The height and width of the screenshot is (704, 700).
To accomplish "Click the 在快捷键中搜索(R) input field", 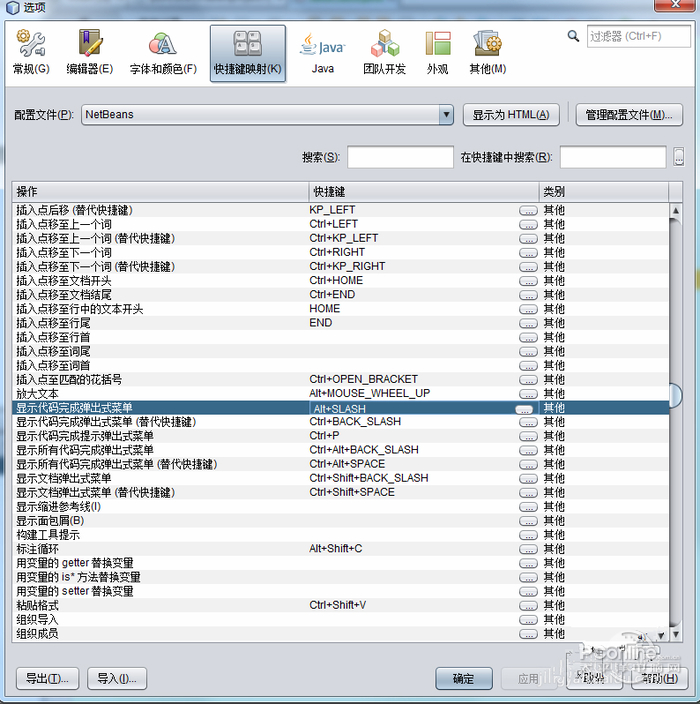I will coord(613,157).
